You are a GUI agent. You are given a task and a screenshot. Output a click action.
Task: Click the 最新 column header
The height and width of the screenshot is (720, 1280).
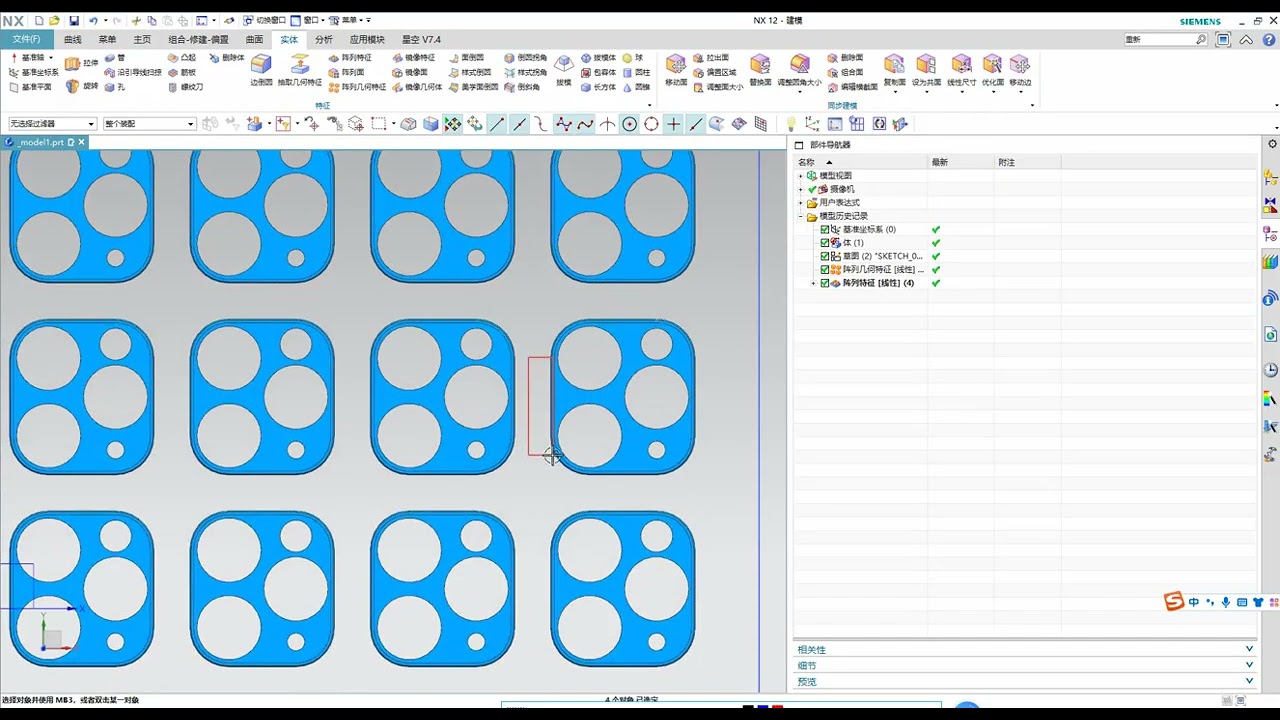(x=962, y=162)
